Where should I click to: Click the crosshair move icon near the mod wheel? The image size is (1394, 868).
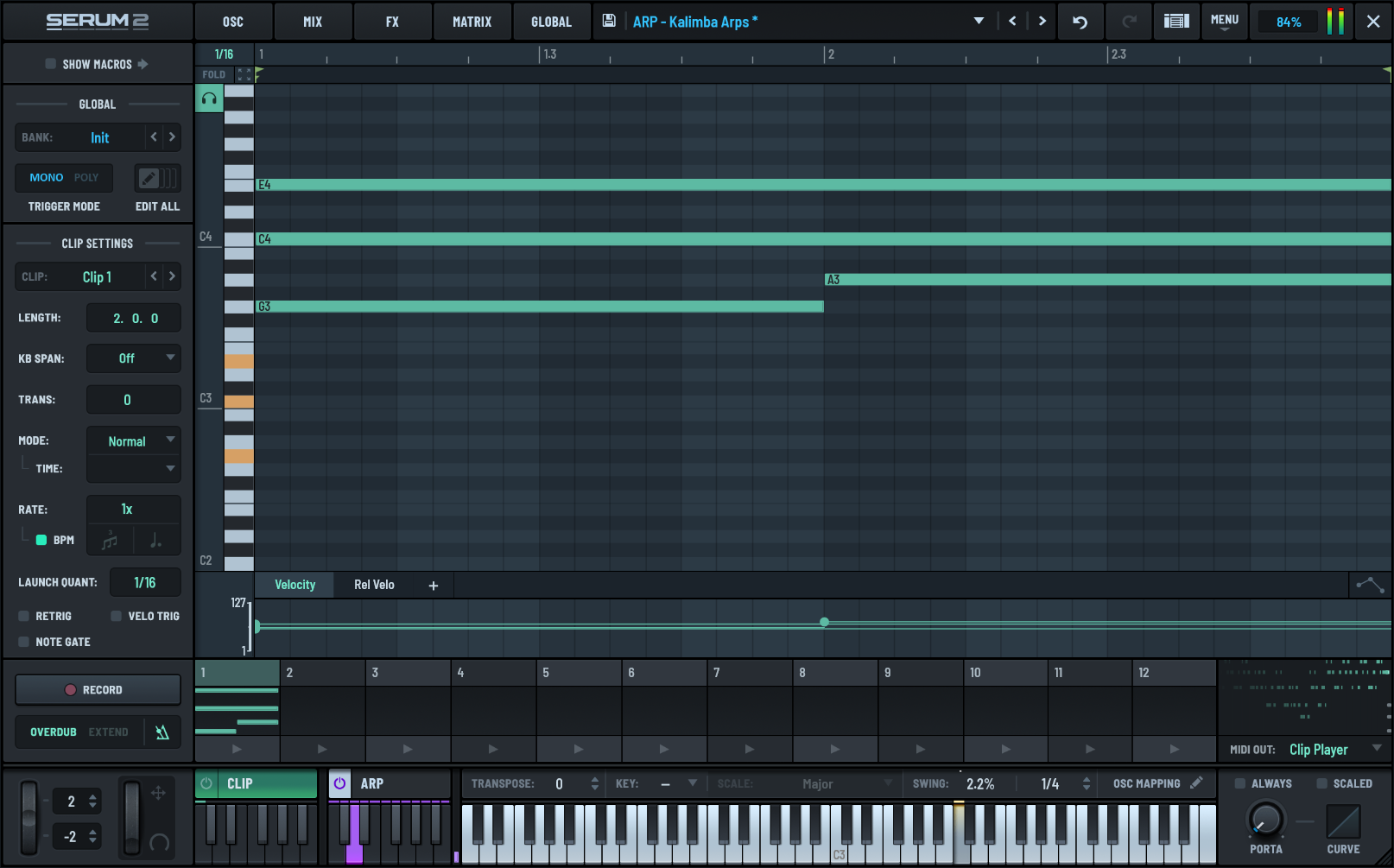(158, 793)
